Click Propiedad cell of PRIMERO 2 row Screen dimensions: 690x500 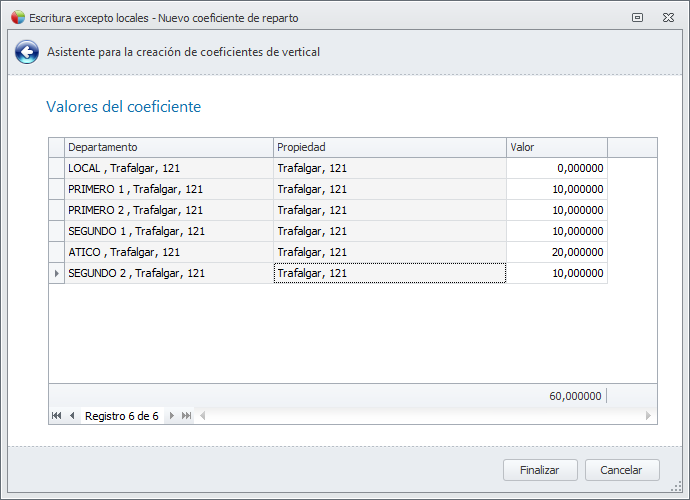[389, 210]
